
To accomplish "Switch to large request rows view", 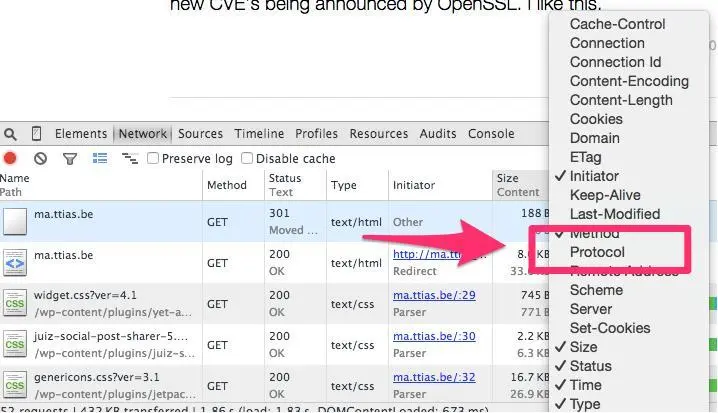I will [x=100, y=158].
